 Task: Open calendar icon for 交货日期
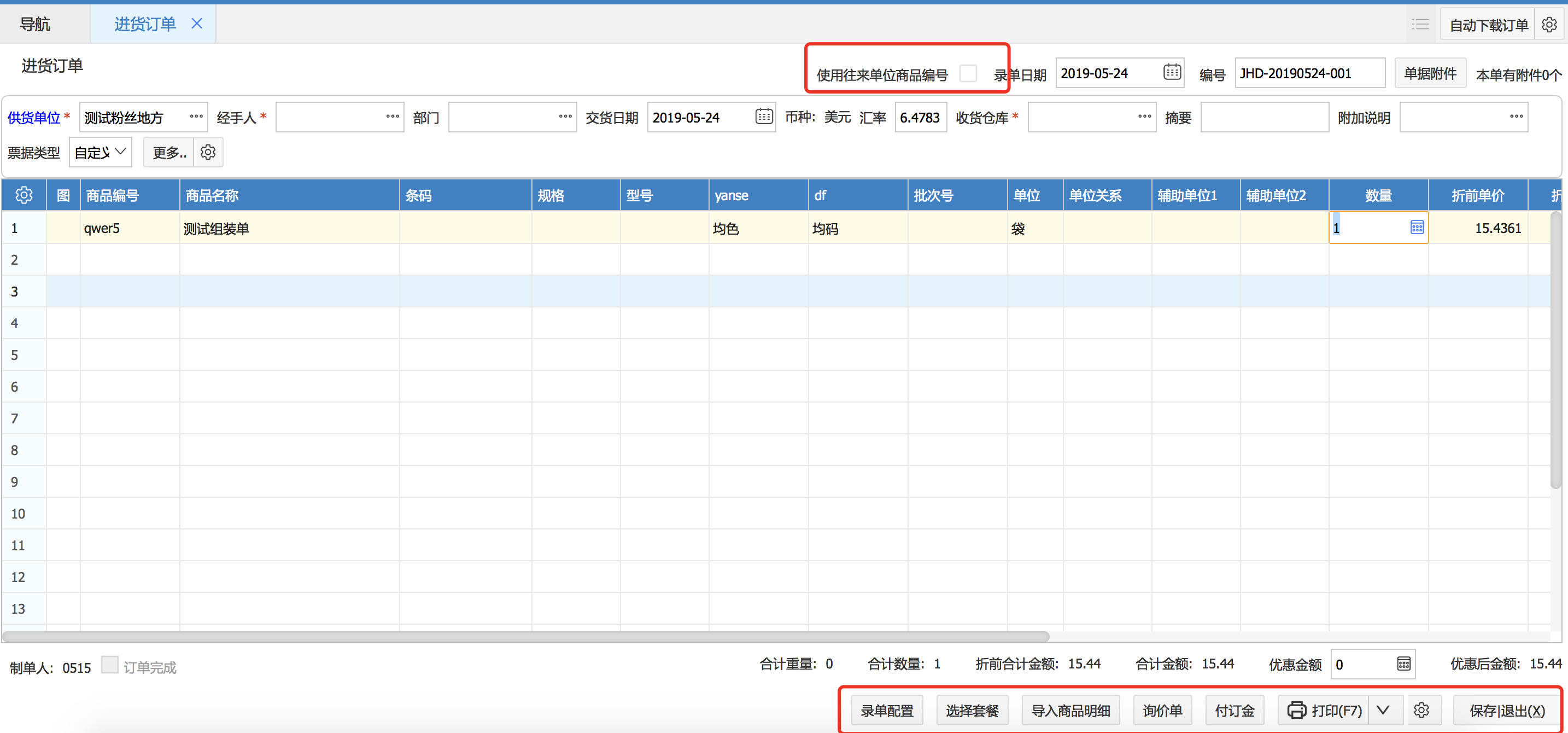point(764,117)
